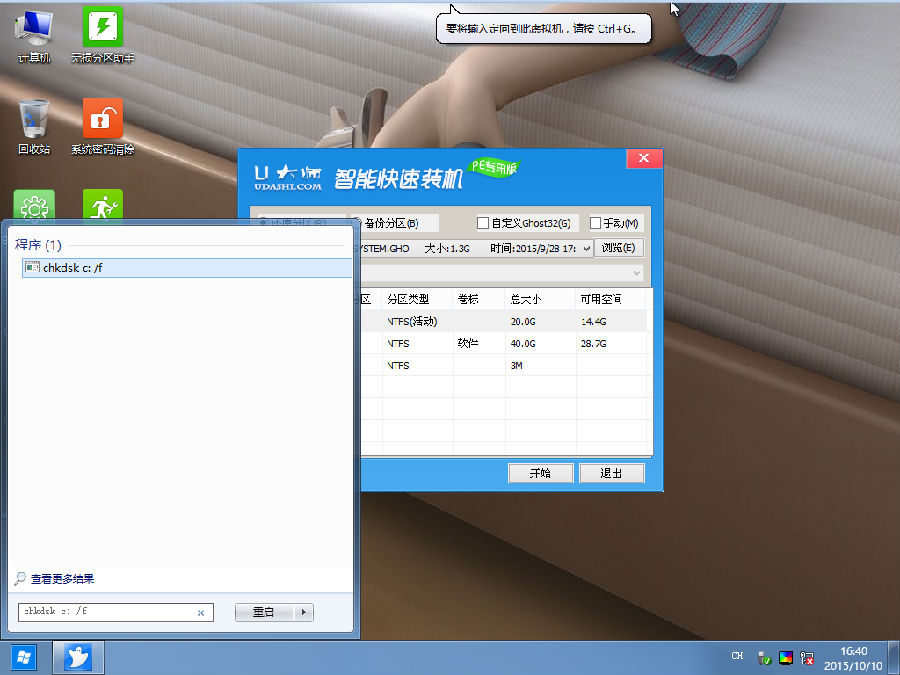Viewport: 900px width, 675px height.
Task: Click the 浏览(E) browse button
Action: click(x=619, y=248)
